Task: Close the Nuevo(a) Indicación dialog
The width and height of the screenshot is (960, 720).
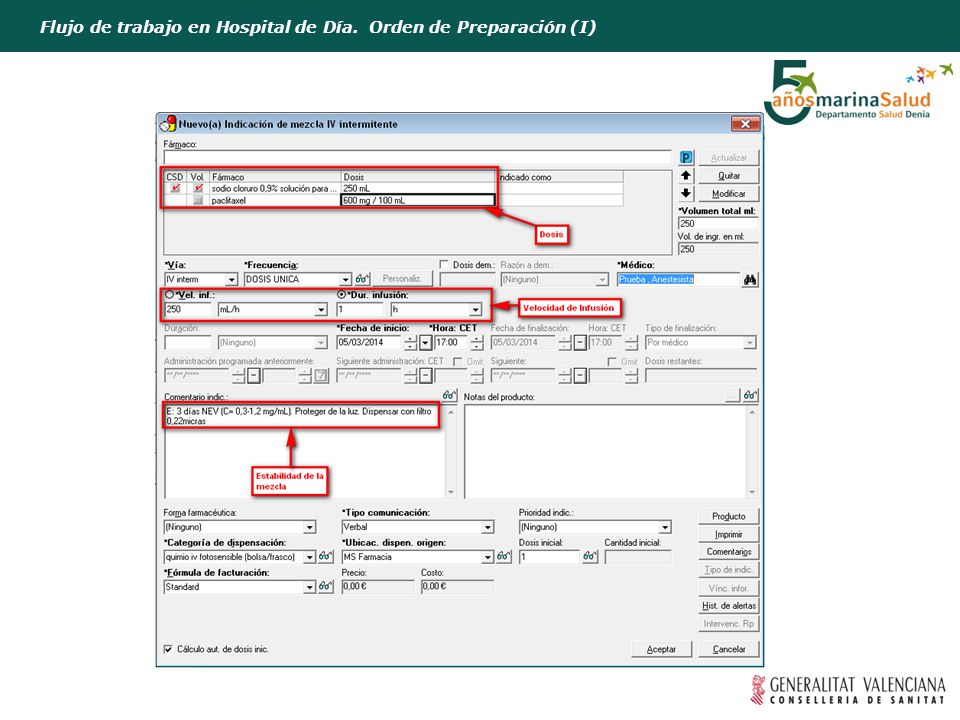Action: (x=745, y=124)
